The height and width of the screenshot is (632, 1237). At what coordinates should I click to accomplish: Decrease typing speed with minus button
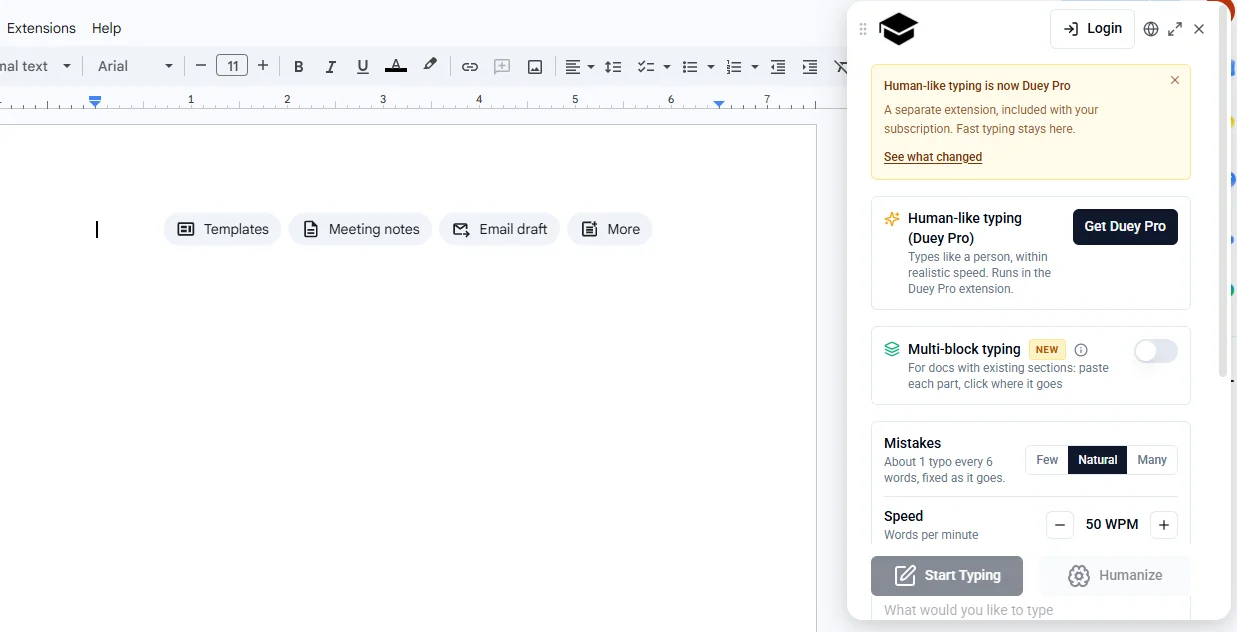click(1060, 525)
